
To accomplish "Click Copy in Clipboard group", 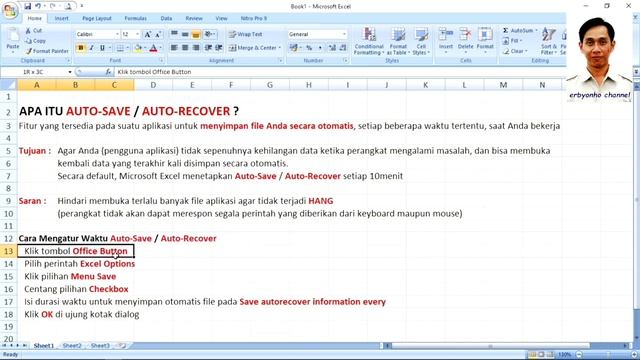I will tap(35, 41).
